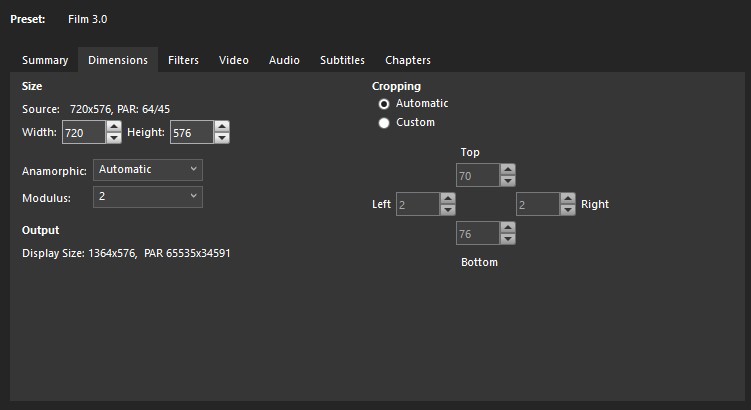Viewport: 751px width, 410px height.
Task: Go to the Video tab
Action: (x=234, y=60)
